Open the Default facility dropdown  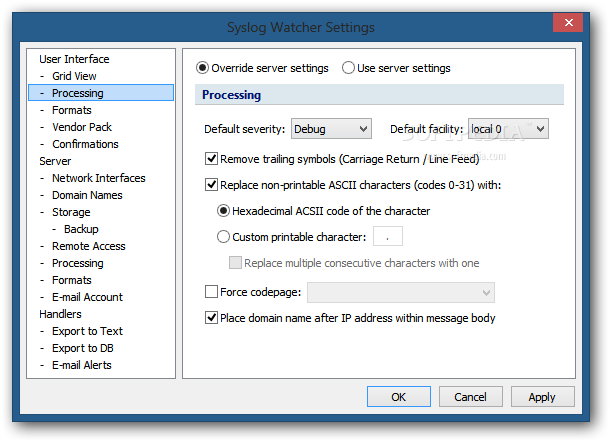(508, 129)
